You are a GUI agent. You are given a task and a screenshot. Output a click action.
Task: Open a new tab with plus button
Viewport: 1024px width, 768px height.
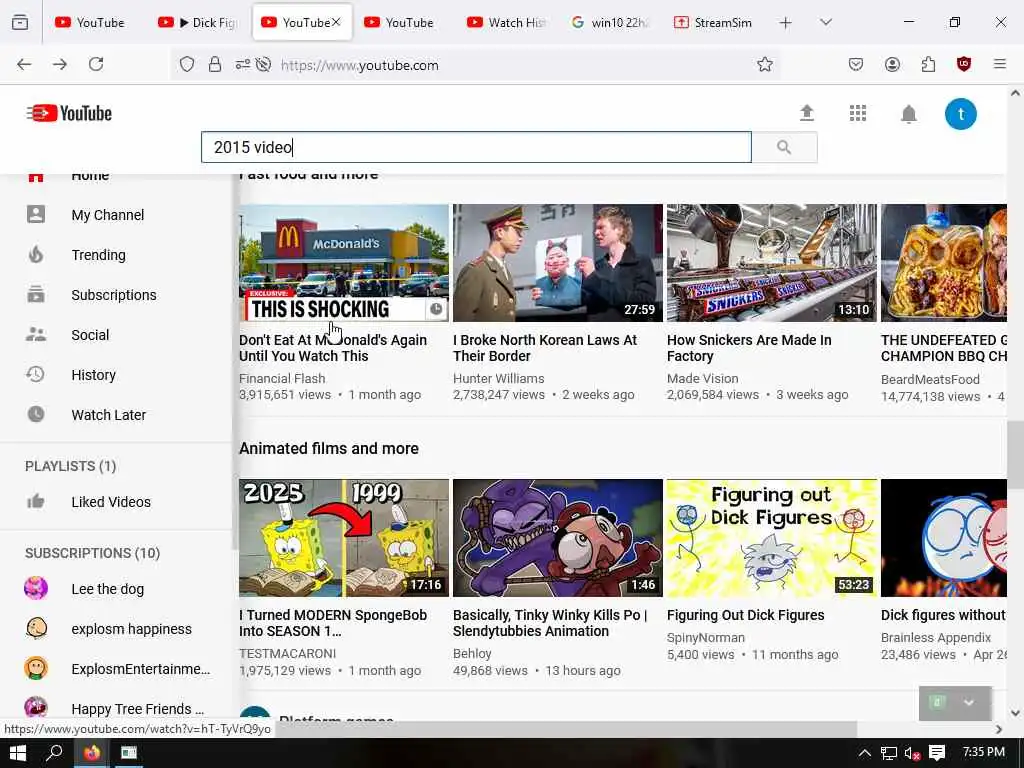coord(786,23)
